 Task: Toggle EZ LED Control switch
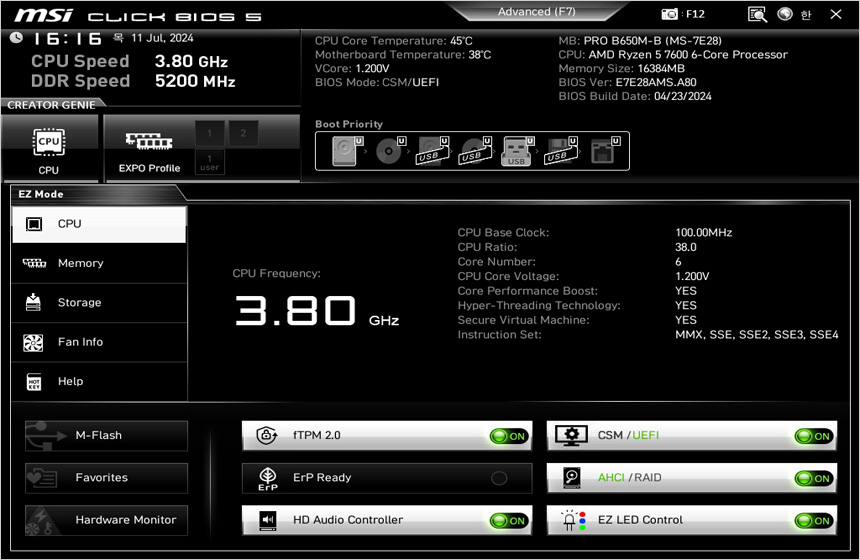tap(814, 521)
